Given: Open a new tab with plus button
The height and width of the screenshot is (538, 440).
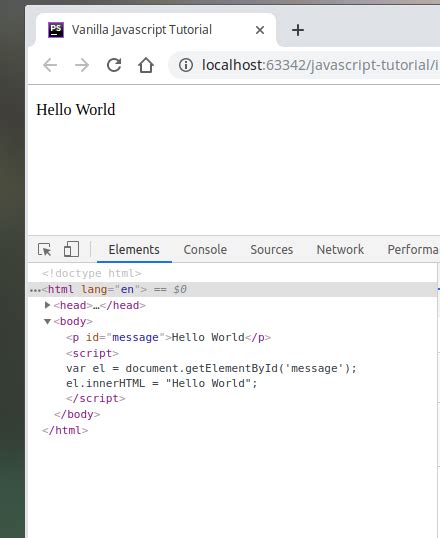Looking at the screenshot, I should tap(298, 30).
